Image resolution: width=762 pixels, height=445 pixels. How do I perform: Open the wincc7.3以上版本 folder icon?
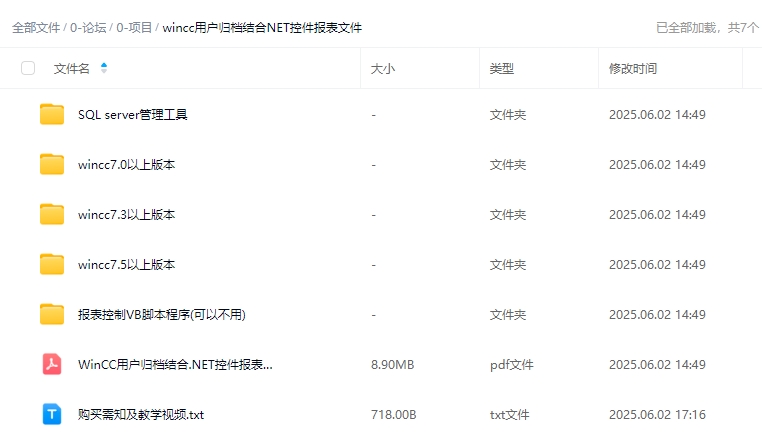52,214
